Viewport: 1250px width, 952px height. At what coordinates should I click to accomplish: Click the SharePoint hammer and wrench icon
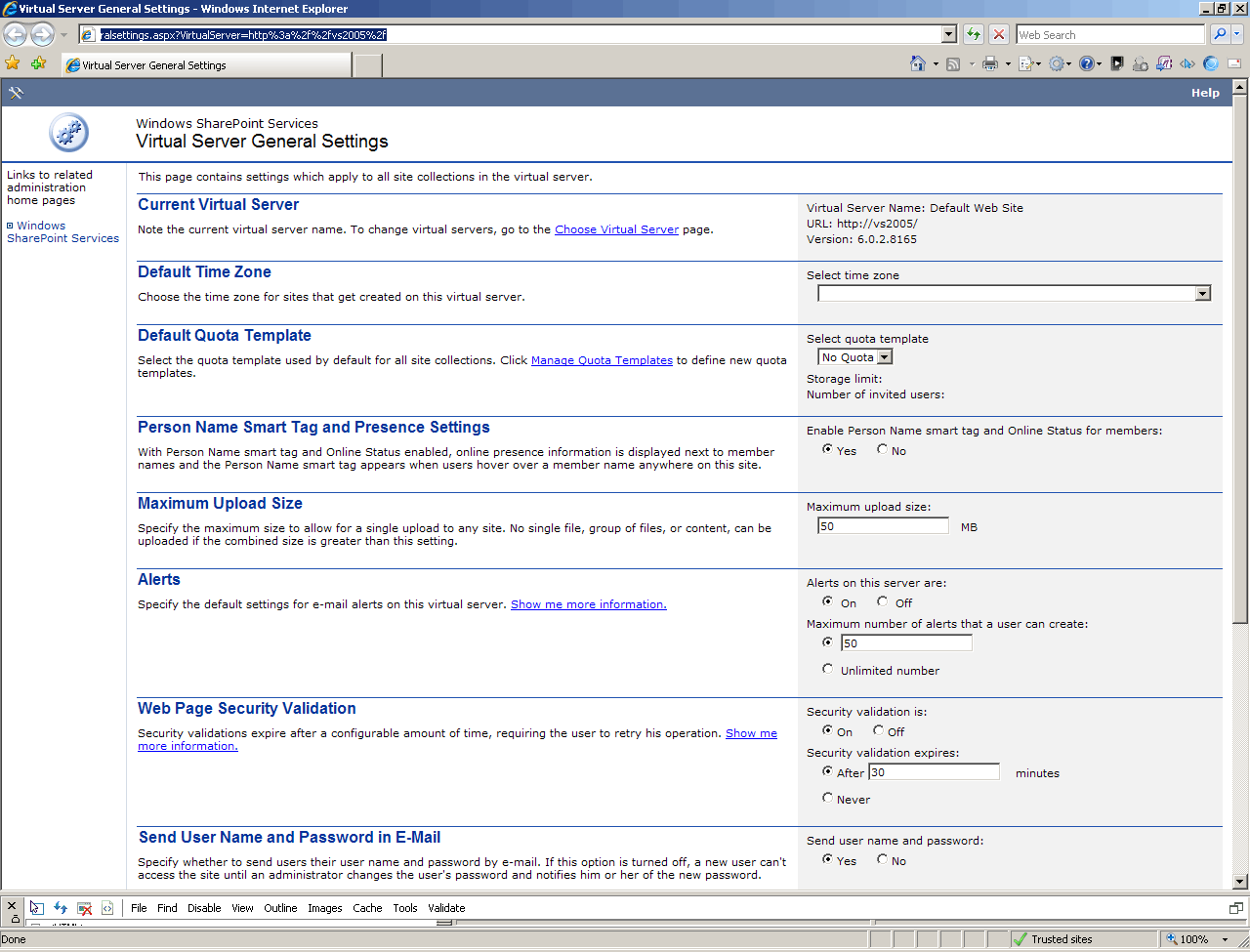(x=16, y=93)
